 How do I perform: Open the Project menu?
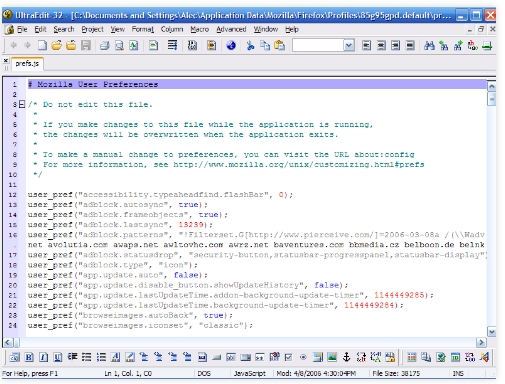92,29
